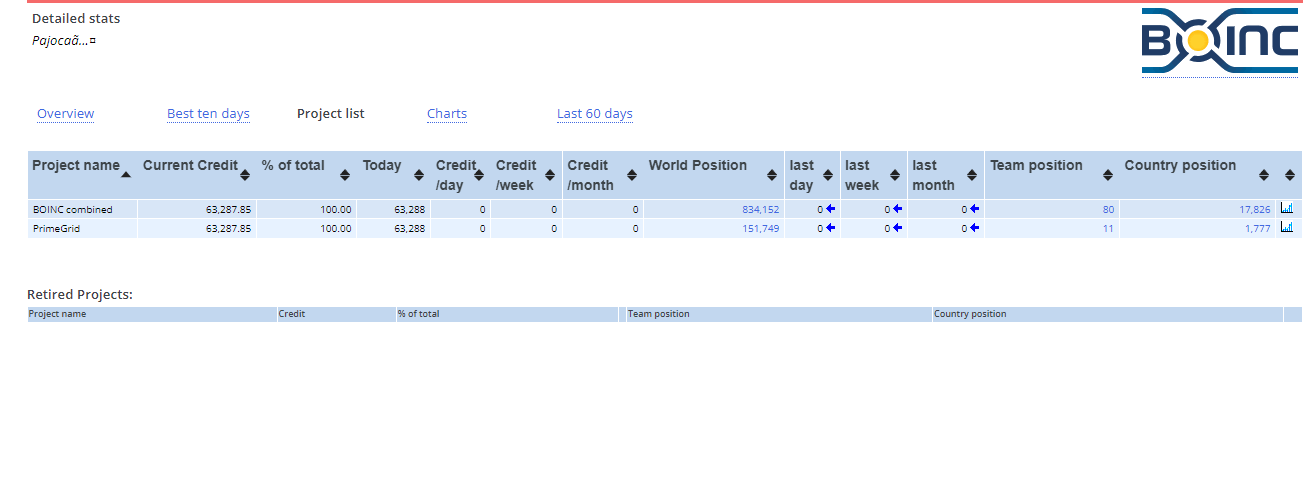Switch to the Overview tab

(65, 114)
